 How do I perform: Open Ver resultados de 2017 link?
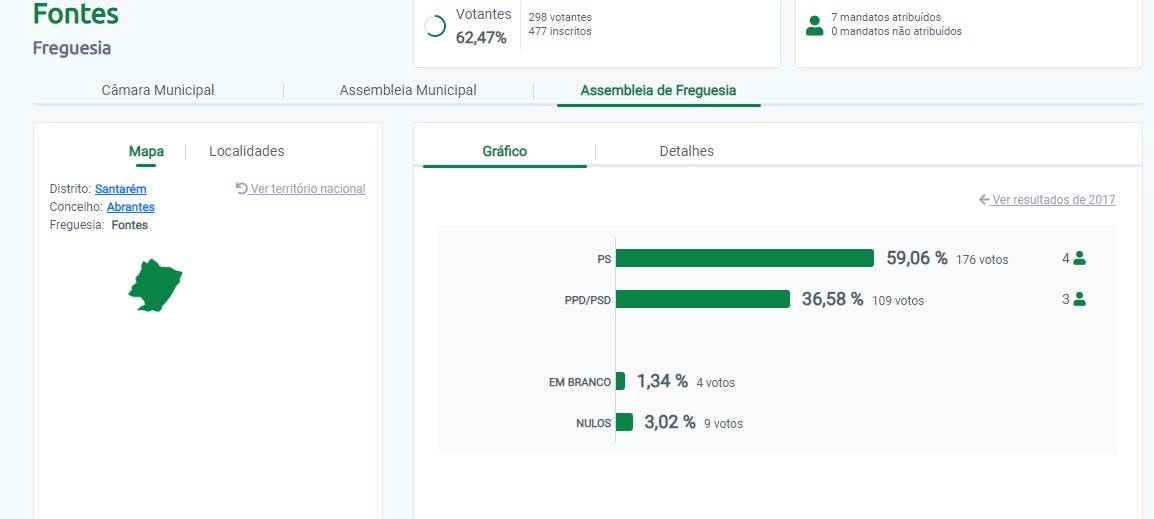coord(1053,200)
